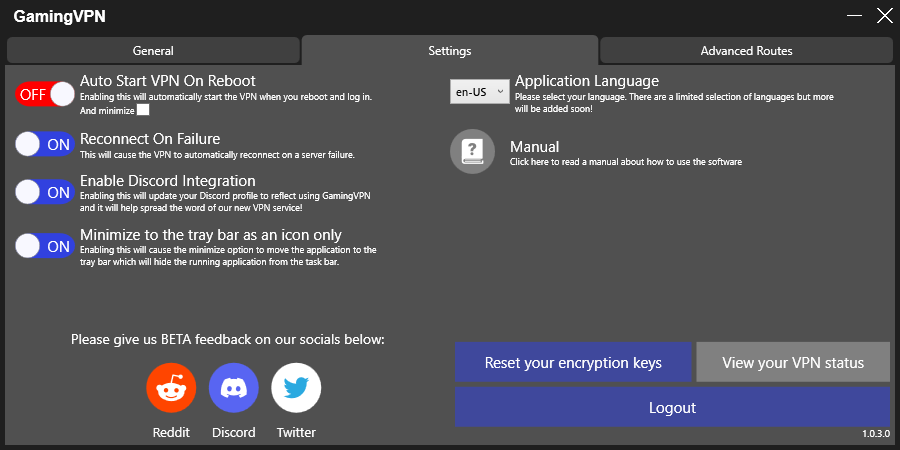Enable Auto Start VPN On Reboot toggle

(x=46, y=94)
